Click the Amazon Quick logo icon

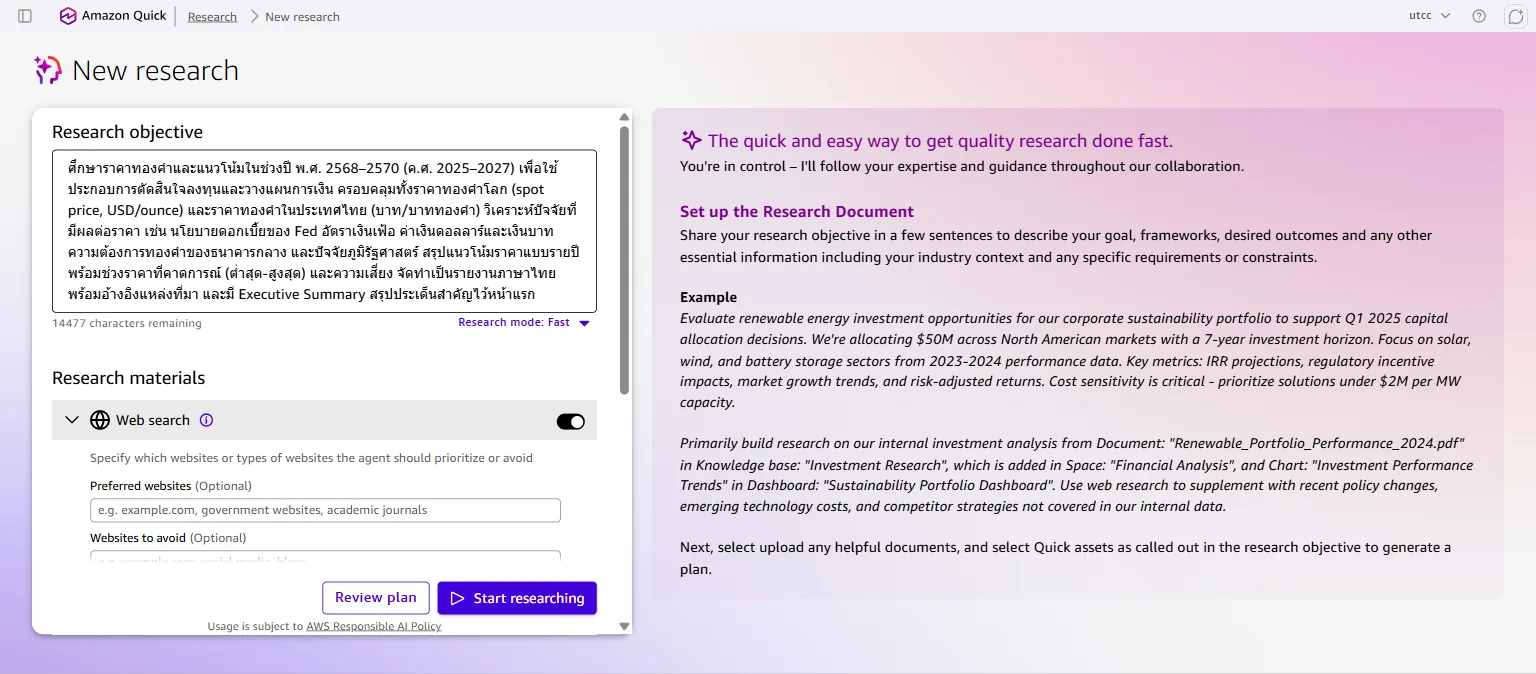click(x=68, y=16)
